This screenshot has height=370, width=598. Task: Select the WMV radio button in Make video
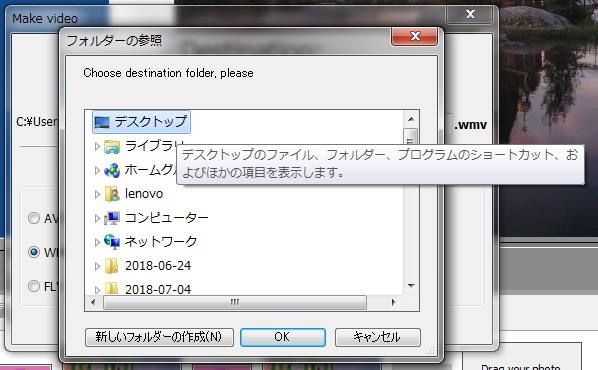[34, 252]
